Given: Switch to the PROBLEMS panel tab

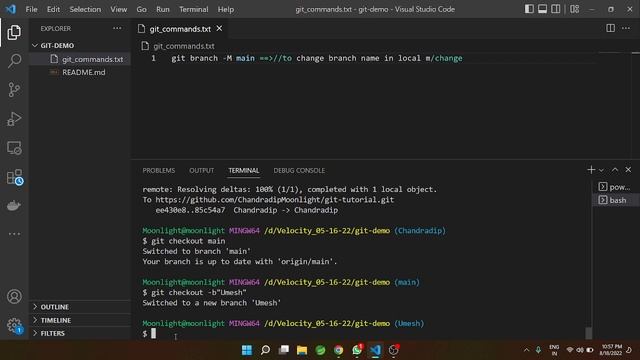Looking at the screenshot, I should click(x=159, y=170).
